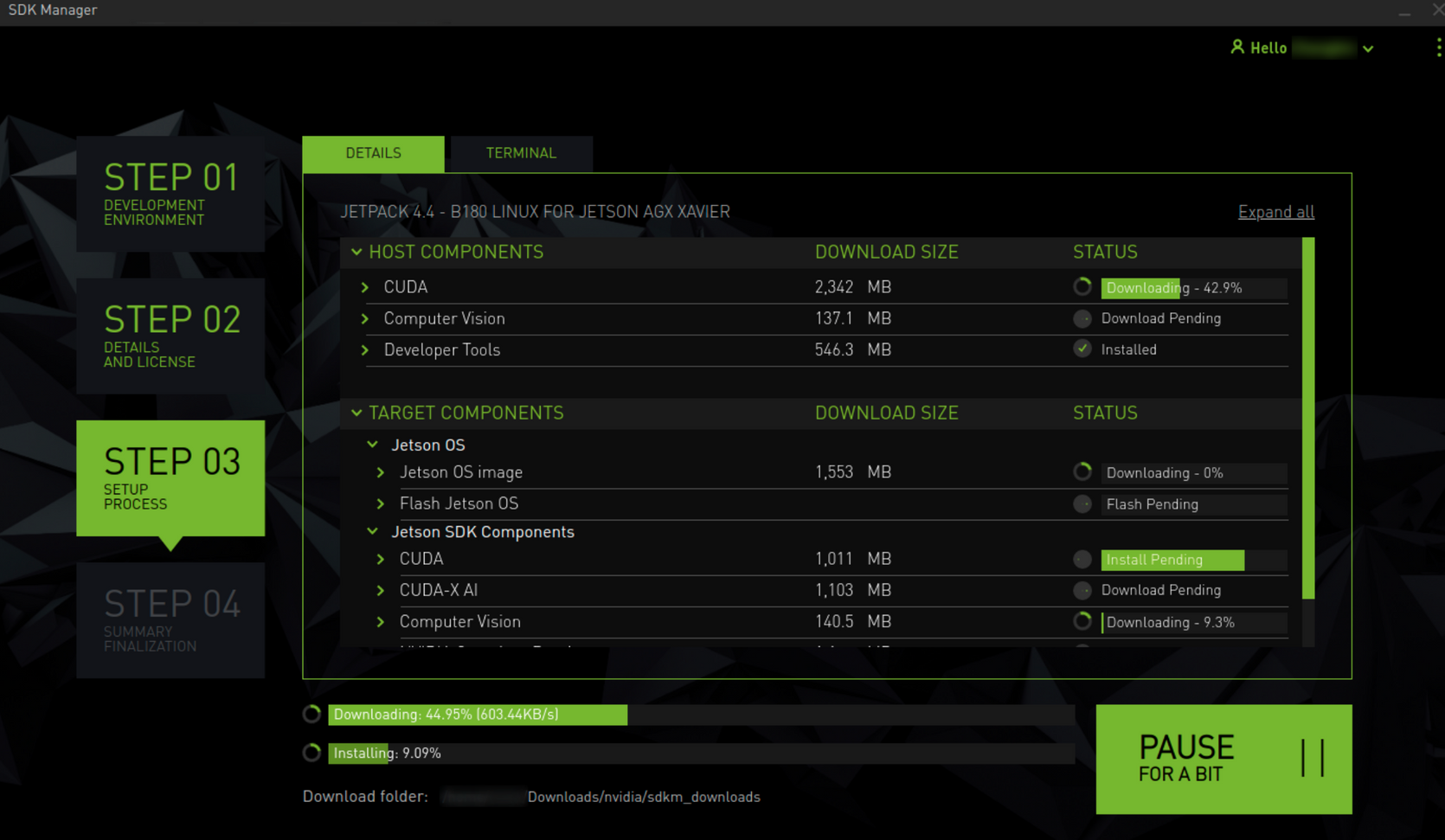The width and height of the screenshot is (1445, 840).
Task: Expand the CUDA-X AI row
Action: point(381,590)
